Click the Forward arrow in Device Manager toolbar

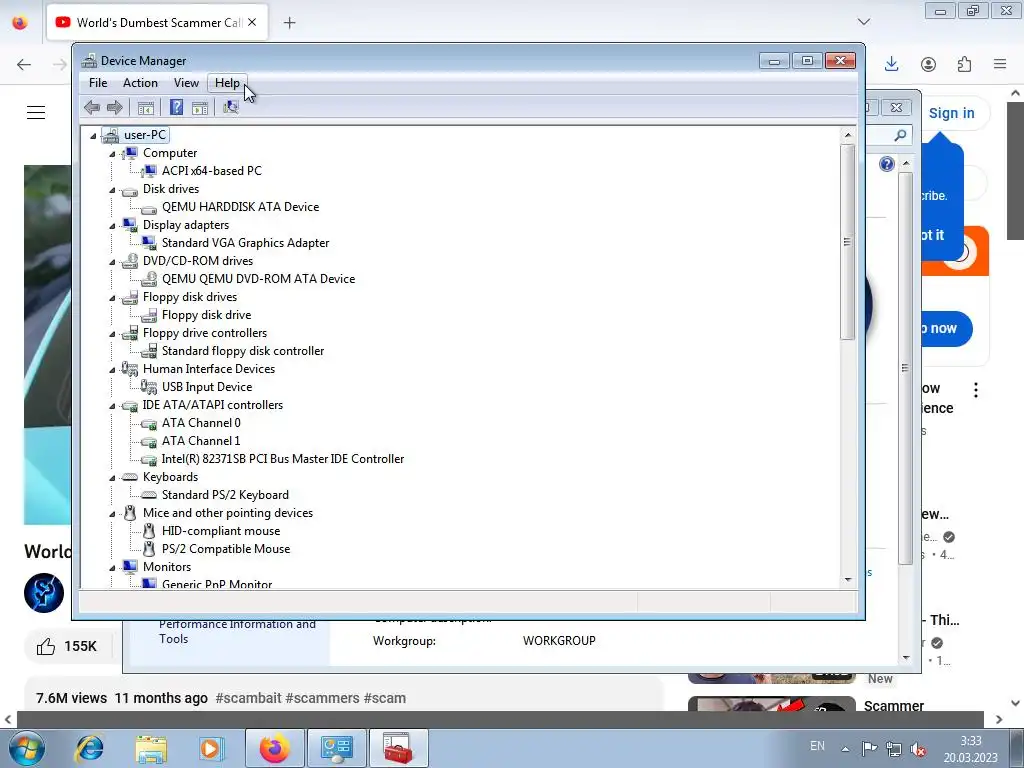point(115,108)
